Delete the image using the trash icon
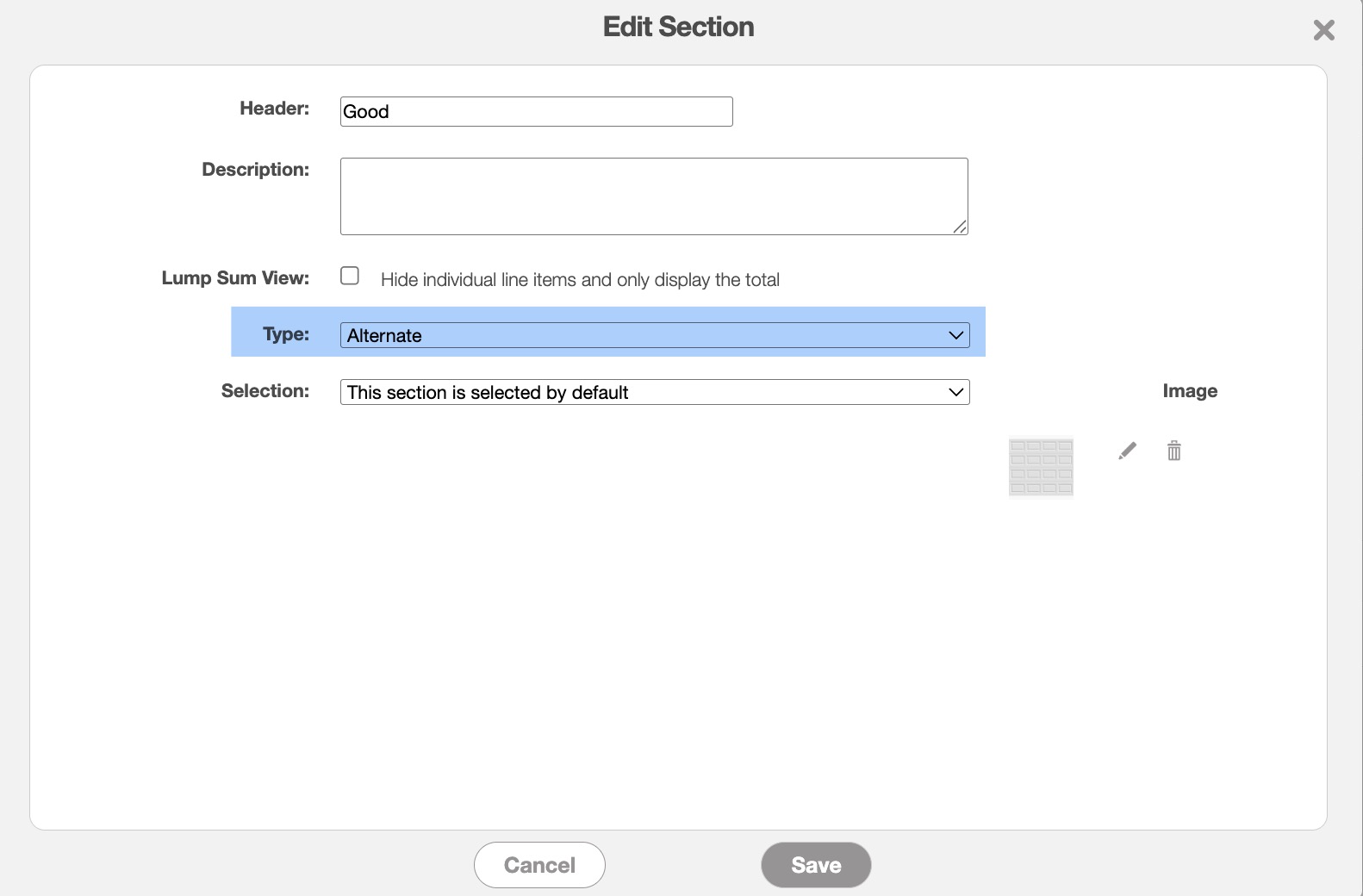The height and width of the screenshot is (896, 1363). 1173,451
